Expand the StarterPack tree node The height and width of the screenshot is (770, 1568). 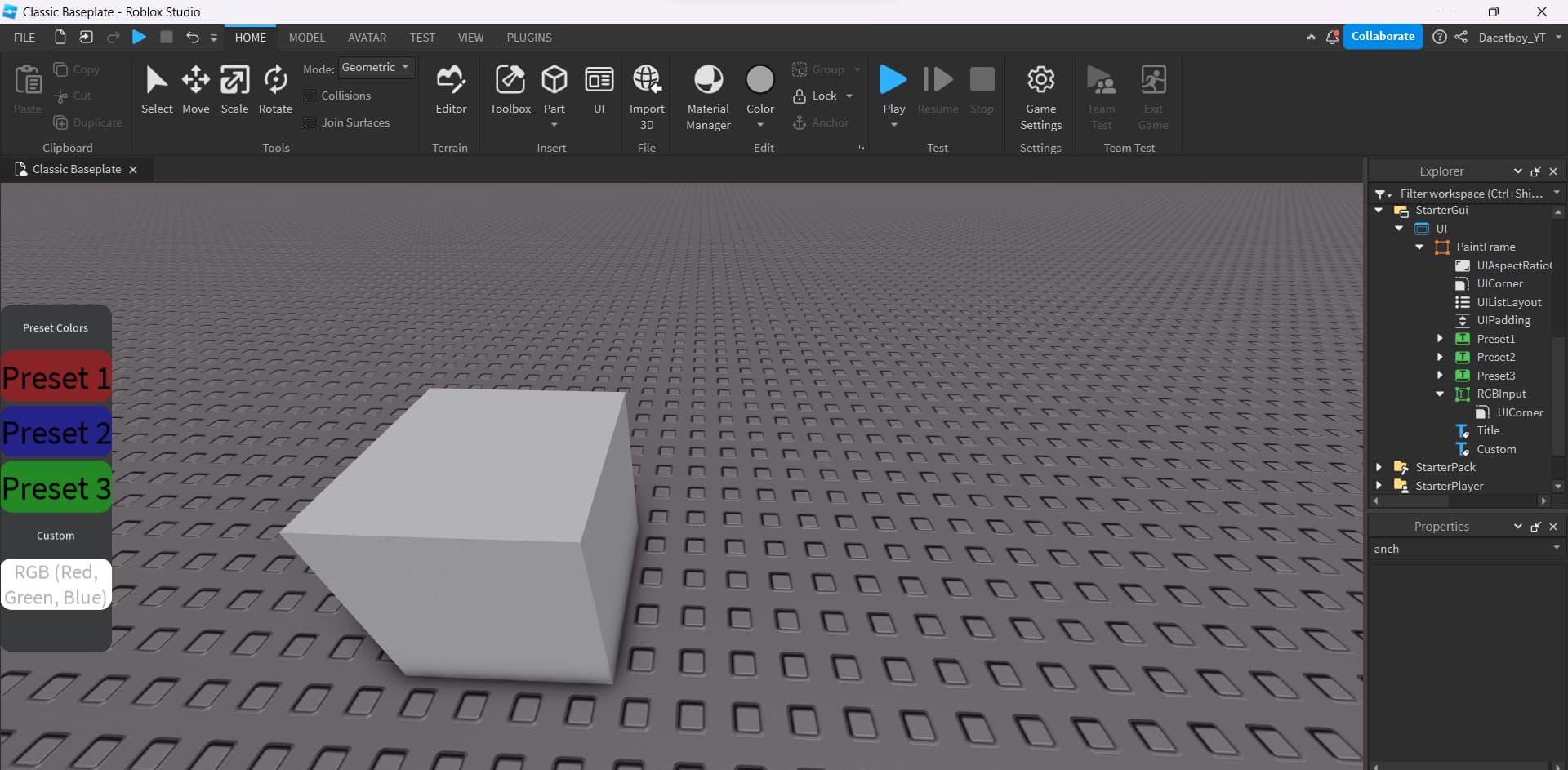coord(1379,467)
